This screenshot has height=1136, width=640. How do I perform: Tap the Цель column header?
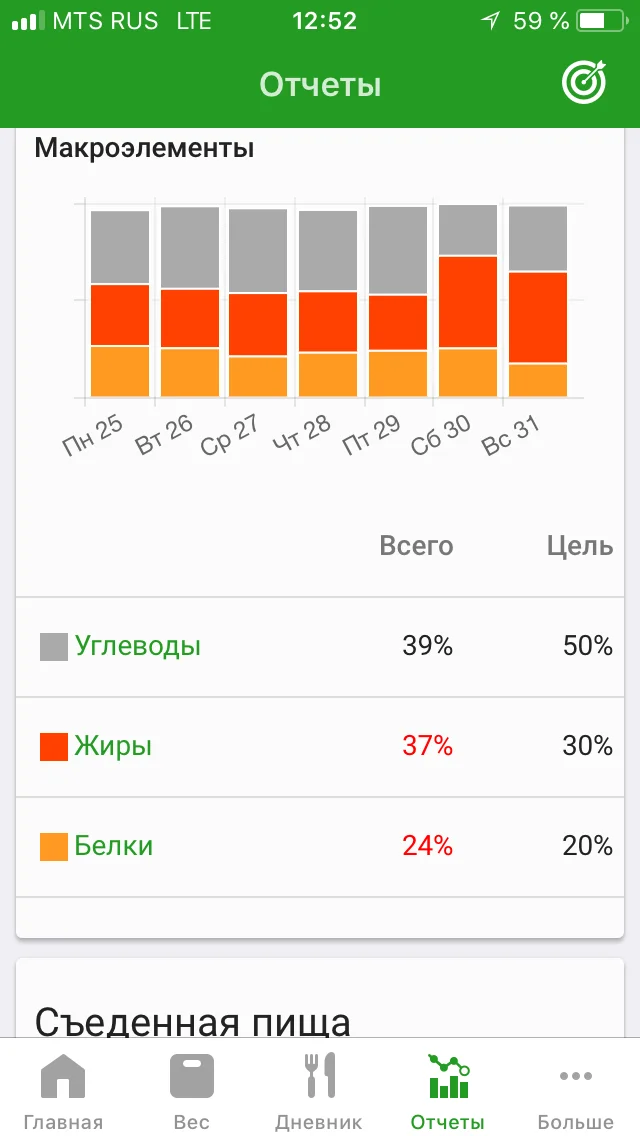[580, 546]
